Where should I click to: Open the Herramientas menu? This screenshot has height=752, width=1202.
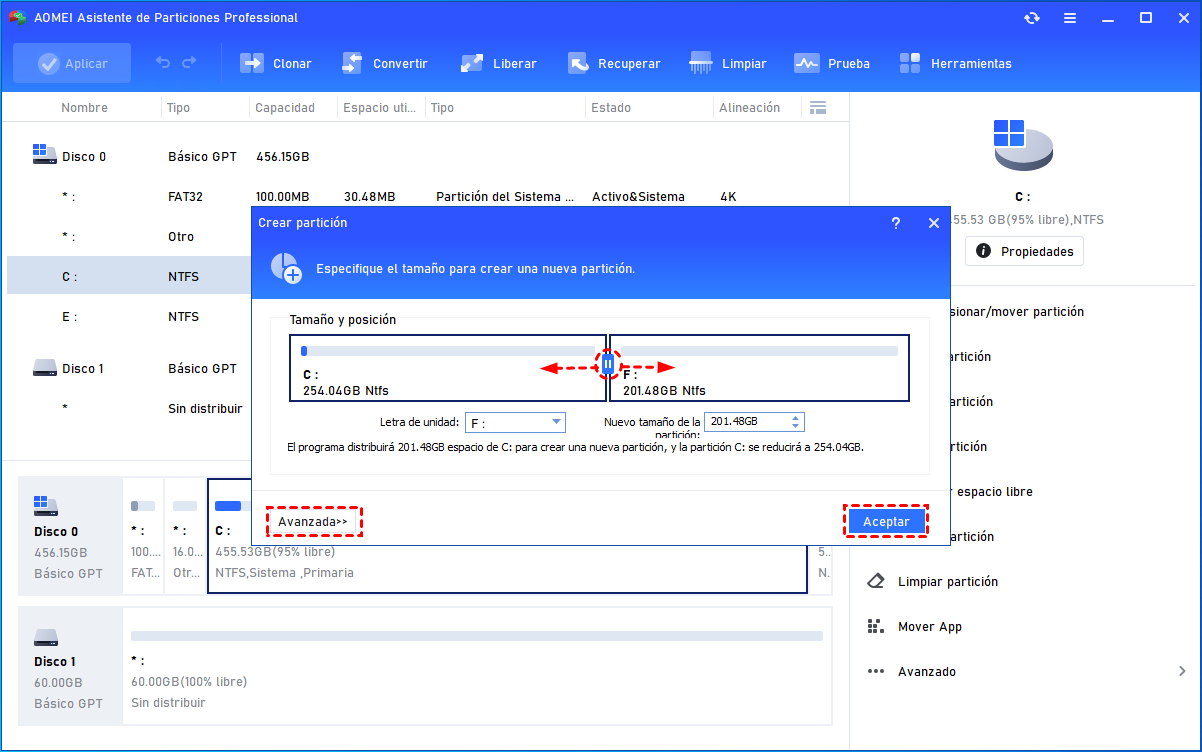[x=955, y=63]
